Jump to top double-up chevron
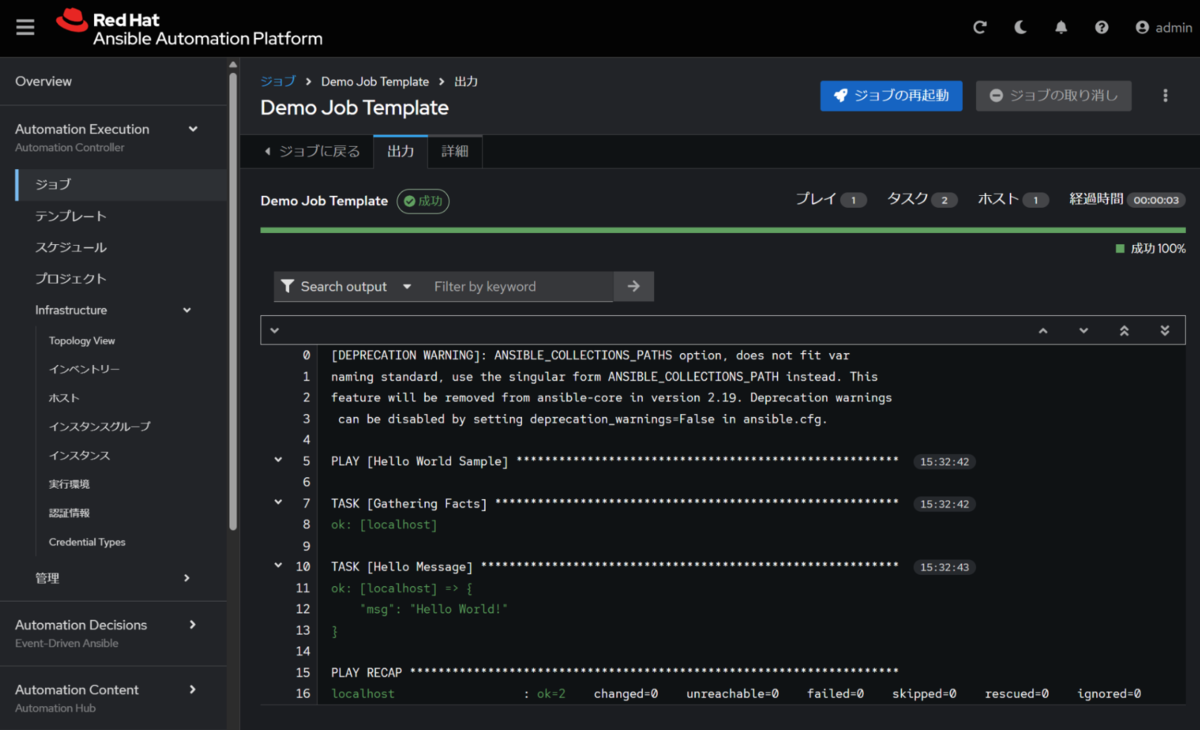The height and width of the screenshot is (730, 1200). tap(1124, 330)
